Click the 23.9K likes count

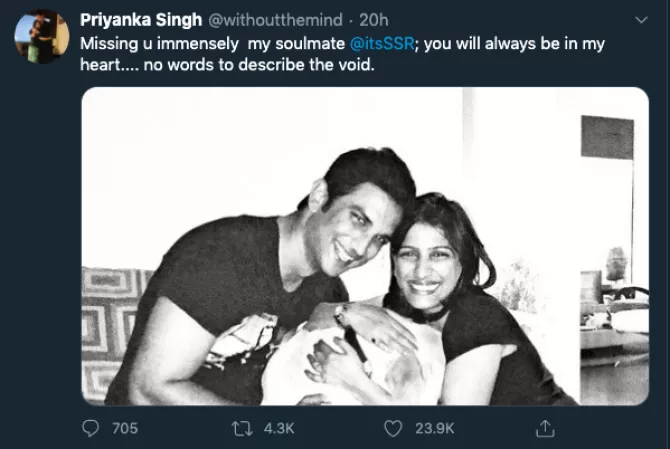coord(434,428)
